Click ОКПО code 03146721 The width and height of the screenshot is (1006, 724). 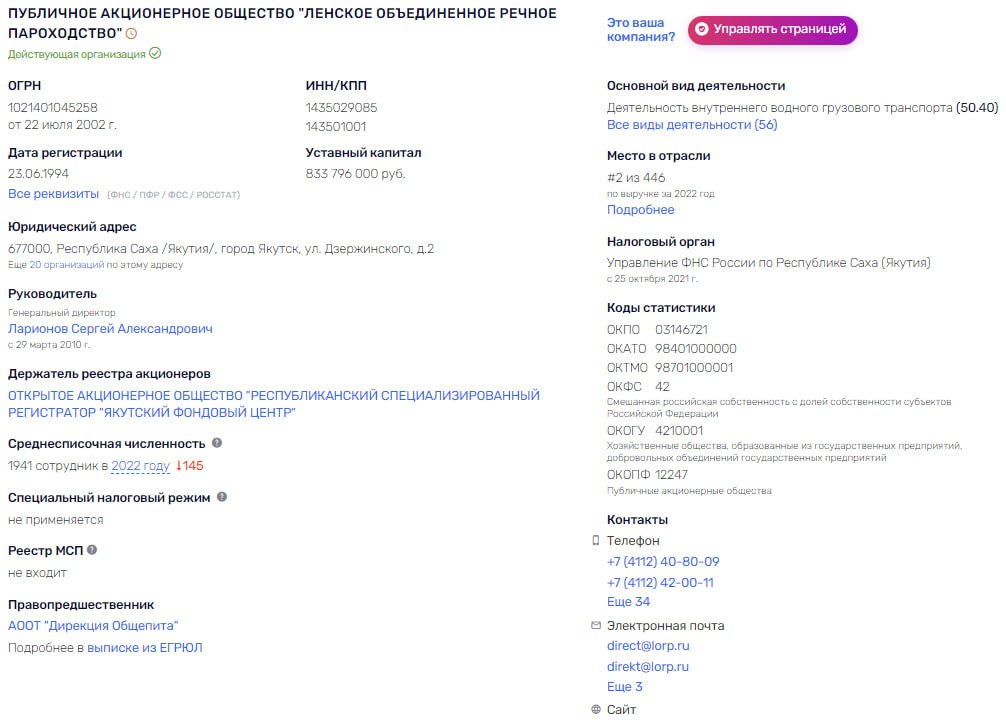681,330
